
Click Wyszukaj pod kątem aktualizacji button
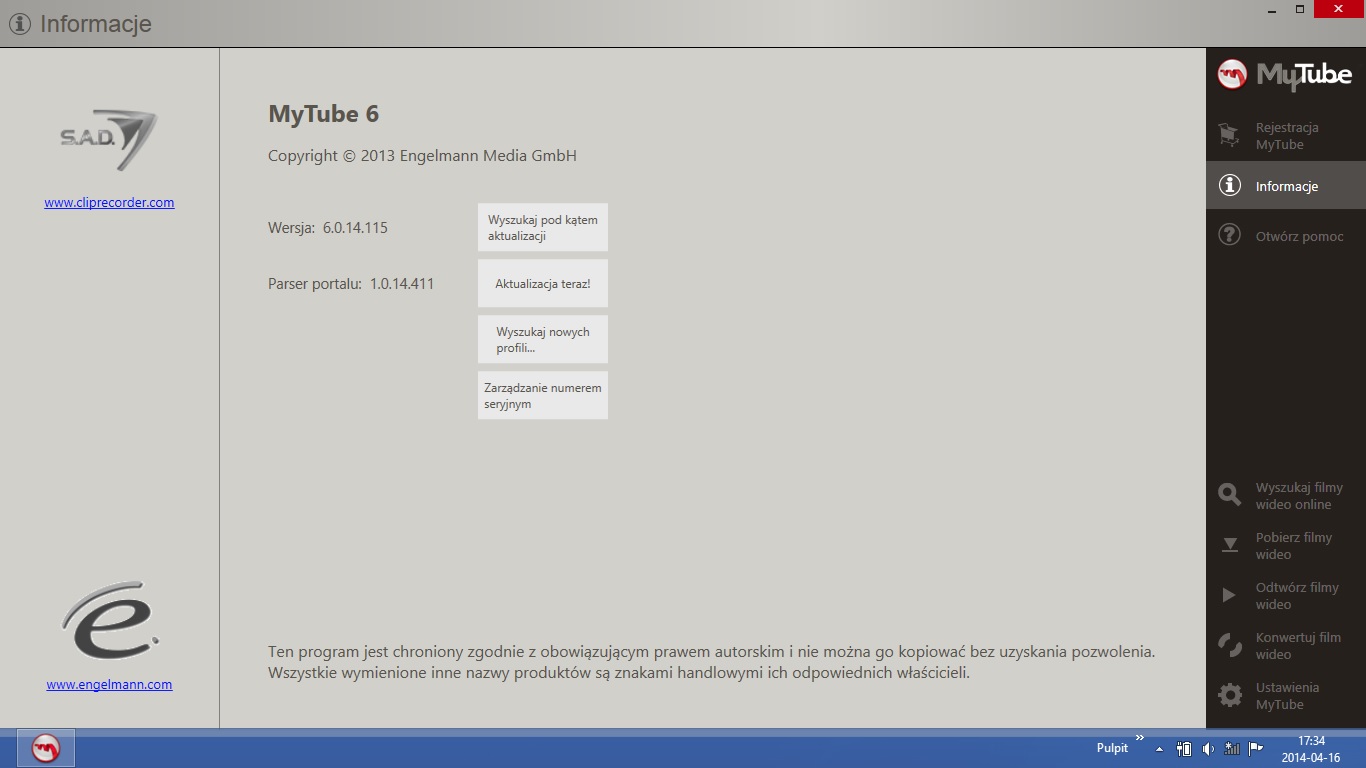[543, 227]
